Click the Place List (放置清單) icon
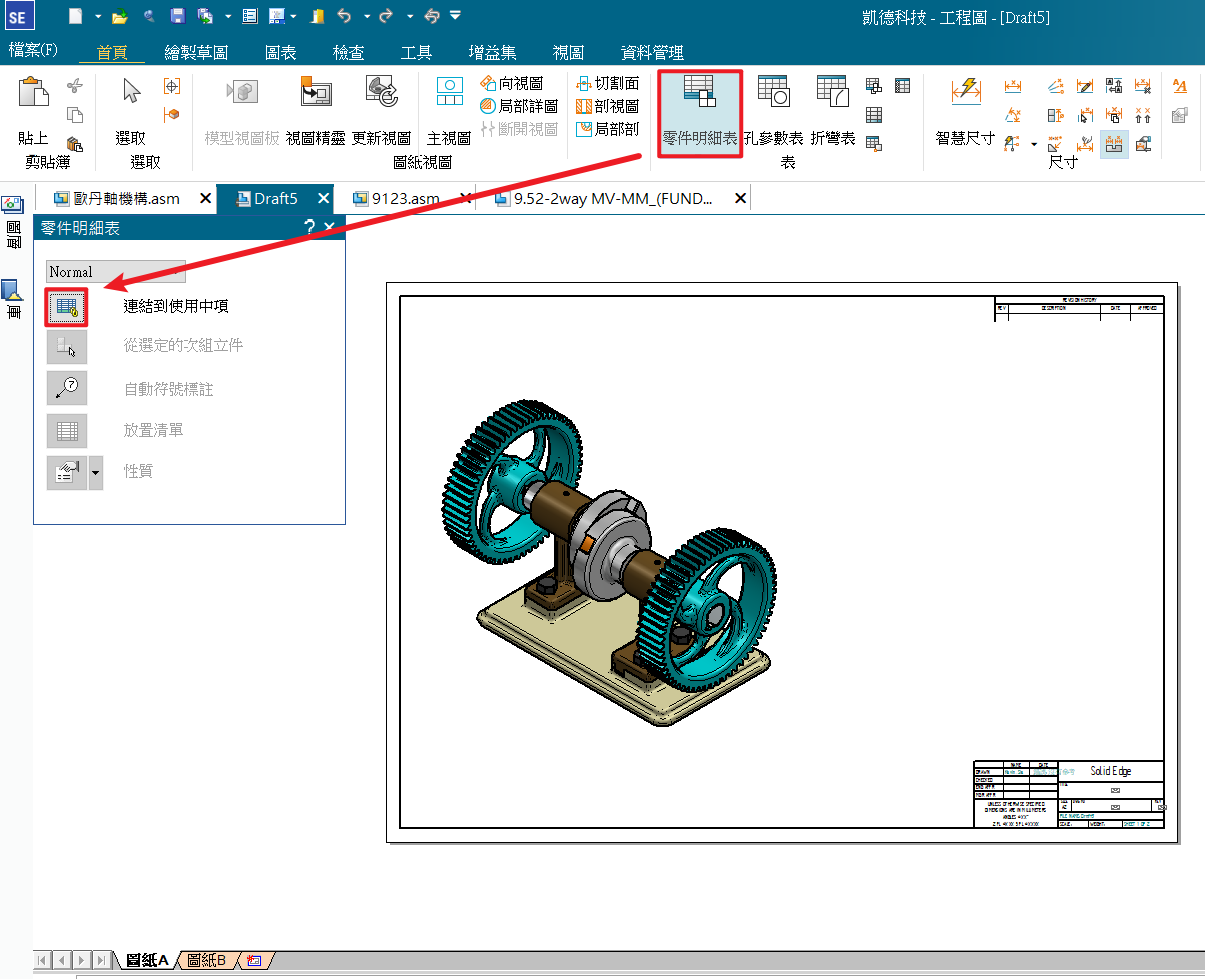Screen dimensions: 1205x979 [x=66, y=430]
